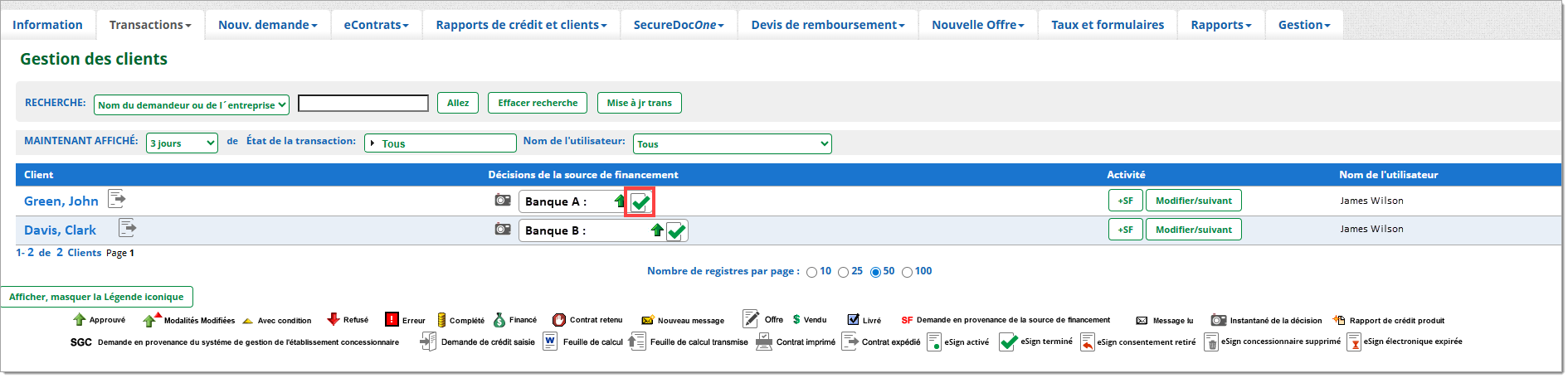Screen dimensions: 1568x378
Task: Click the search text input field
Action: [363, 104]
